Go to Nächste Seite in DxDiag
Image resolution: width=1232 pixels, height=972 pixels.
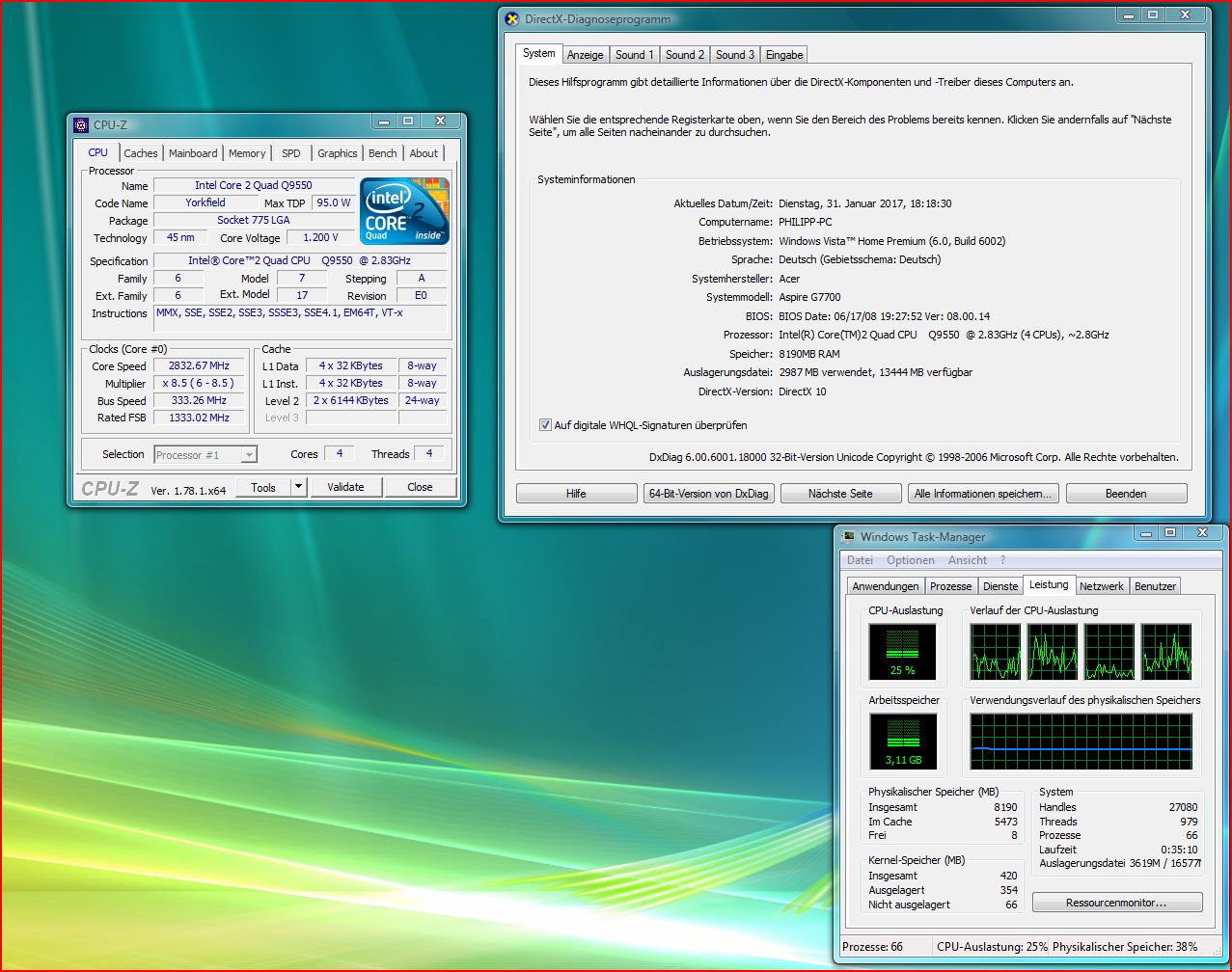[840, 493]
